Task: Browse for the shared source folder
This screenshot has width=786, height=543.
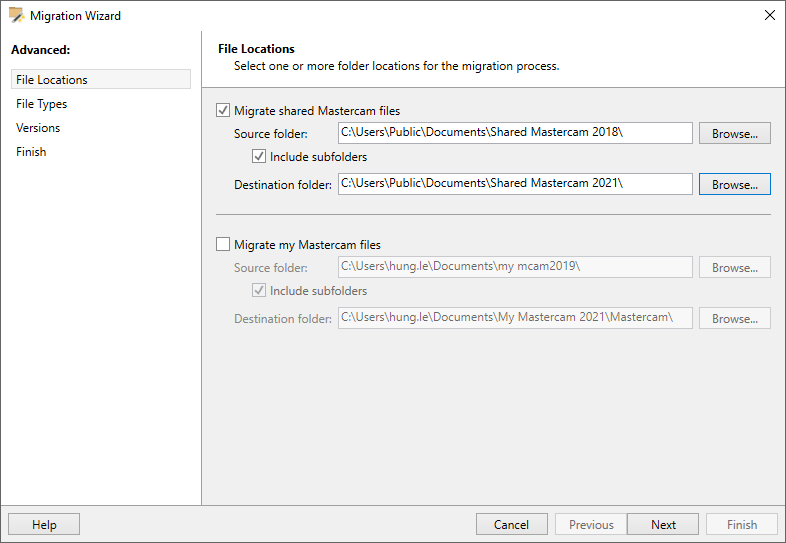Action: pyautogui.click(x=735, y=133)
